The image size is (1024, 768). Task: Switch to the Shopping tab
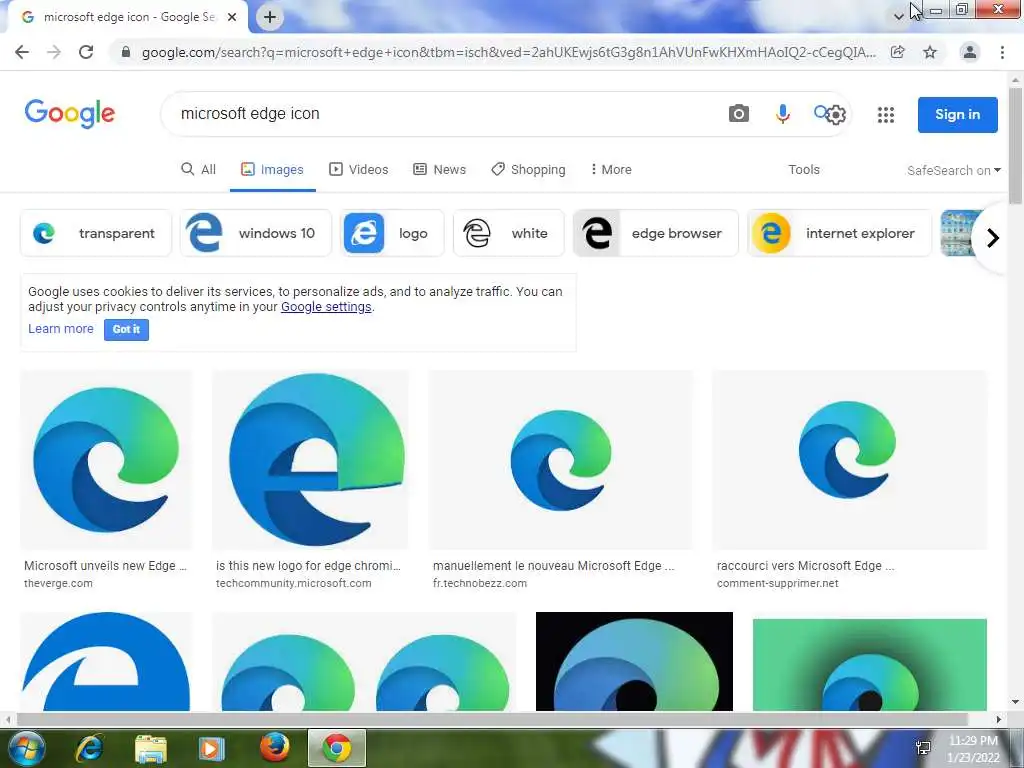(x=528, y=170)
